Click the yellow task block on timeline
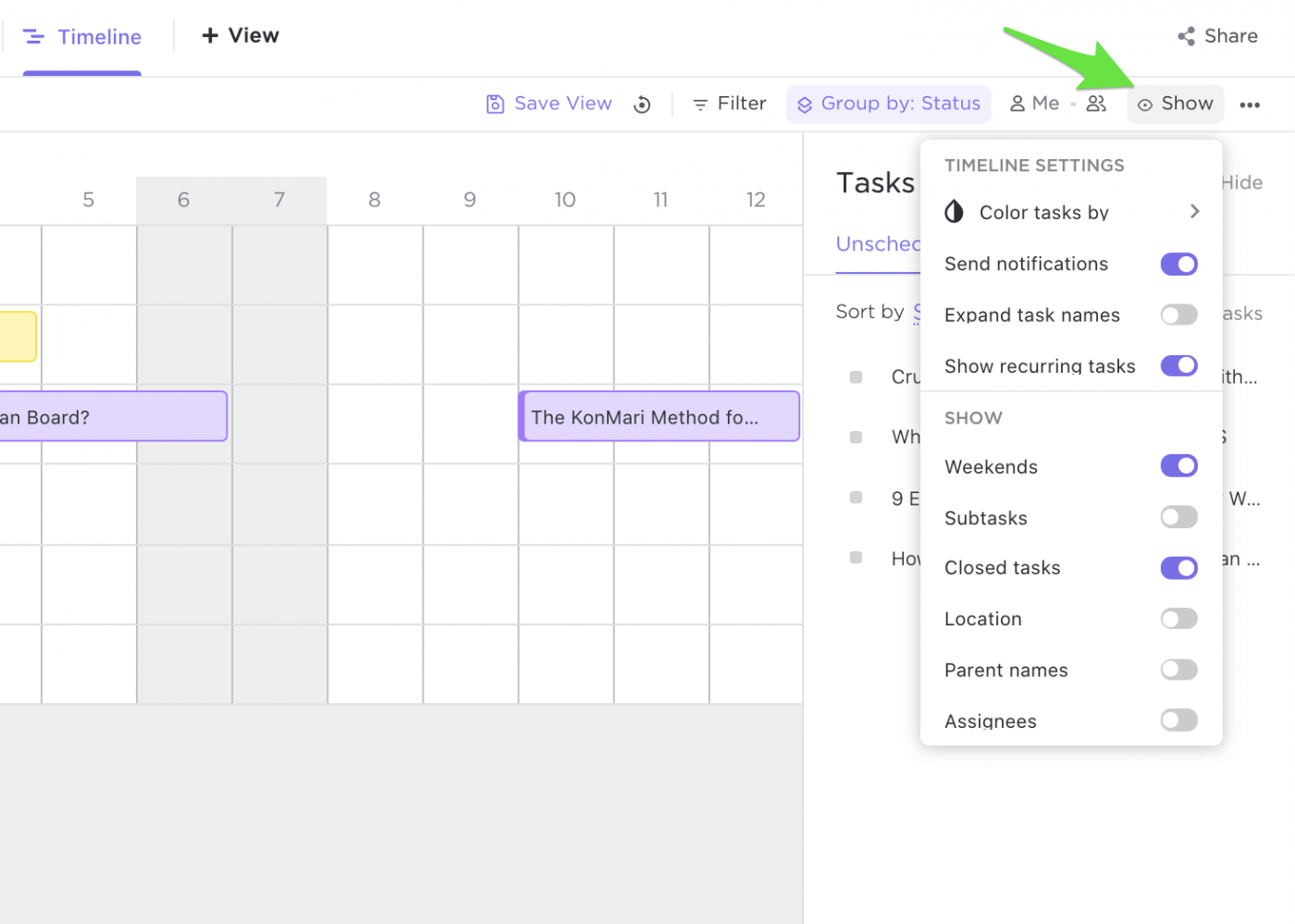The image size is (1295, 924). 17,336
